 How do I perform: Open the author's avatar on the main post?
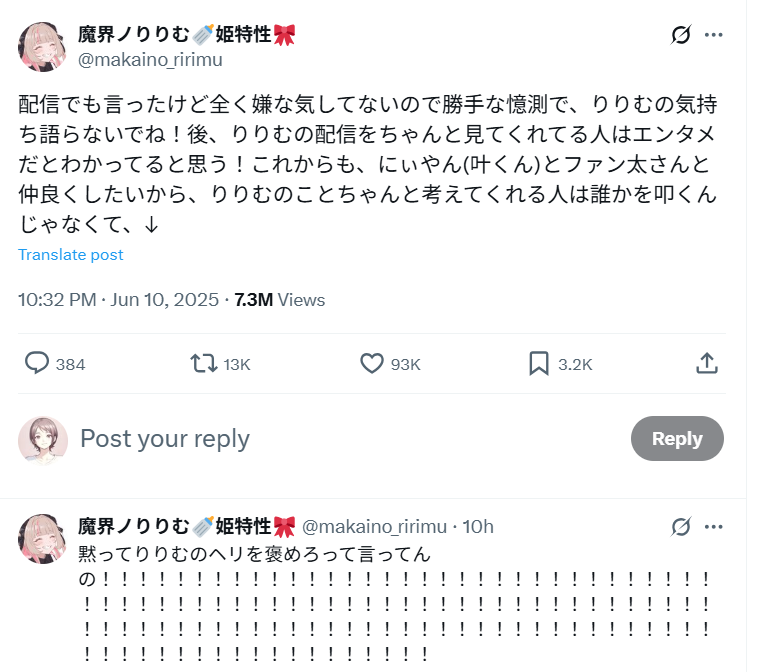(x=43, y=46)
